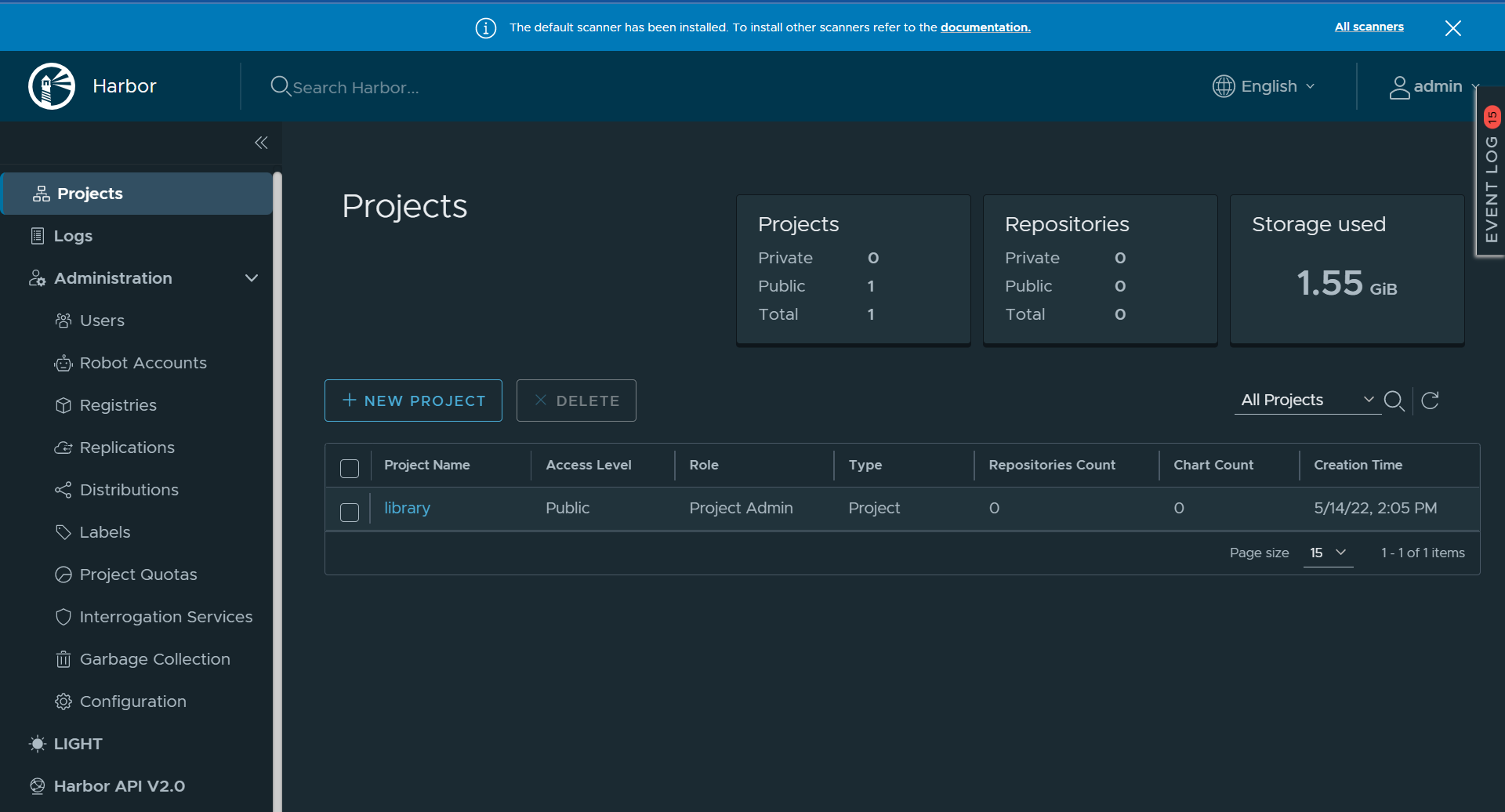1505x812 pixels.
Task: Sort by Project Name column
Action: [427, 465]
